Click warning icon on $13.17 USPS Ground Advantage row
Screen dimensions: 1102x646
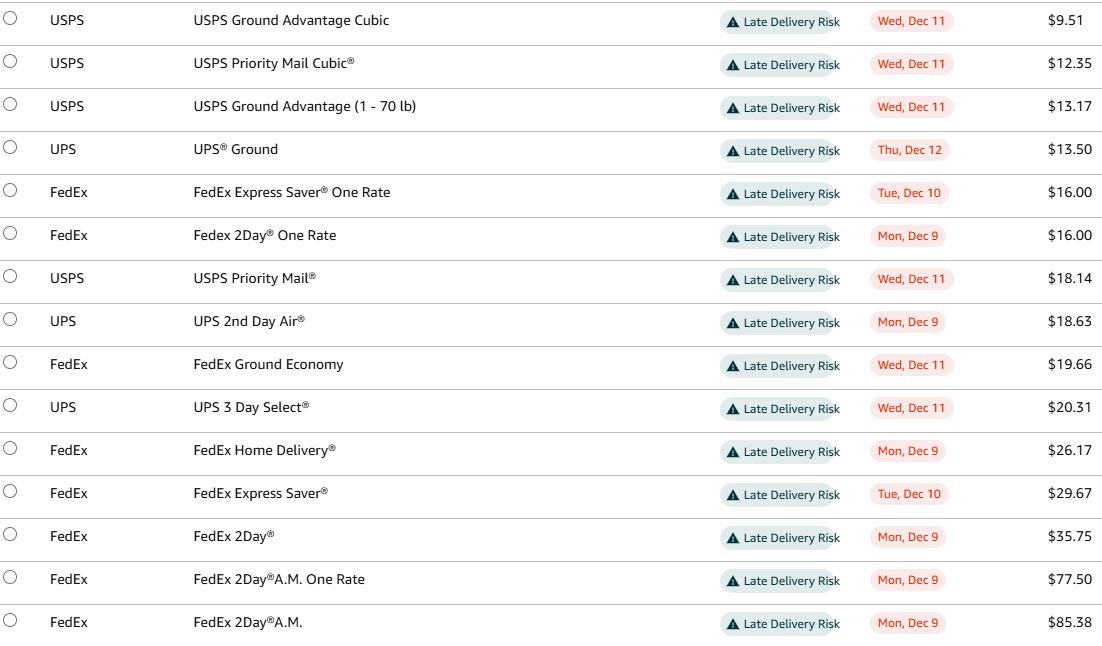[733, 108]
